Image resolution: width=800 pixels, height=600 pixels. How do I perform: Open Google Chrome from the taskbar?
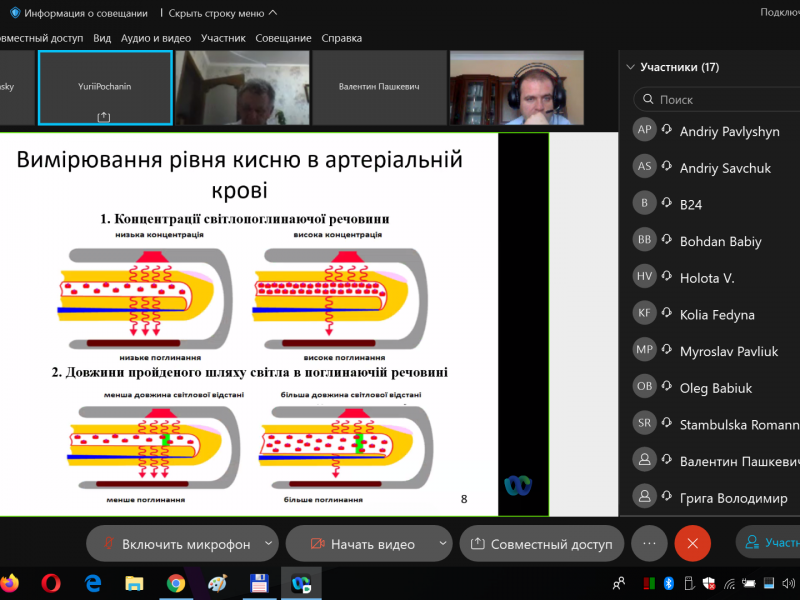click(176, 582)
